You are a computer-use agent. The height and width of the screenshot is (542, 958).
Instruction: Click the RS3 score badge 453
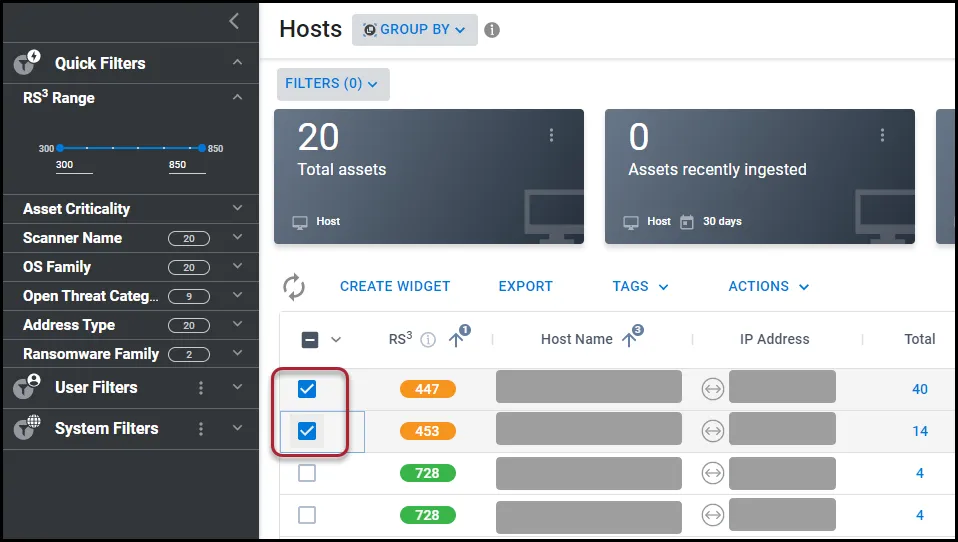click(428, 431)
